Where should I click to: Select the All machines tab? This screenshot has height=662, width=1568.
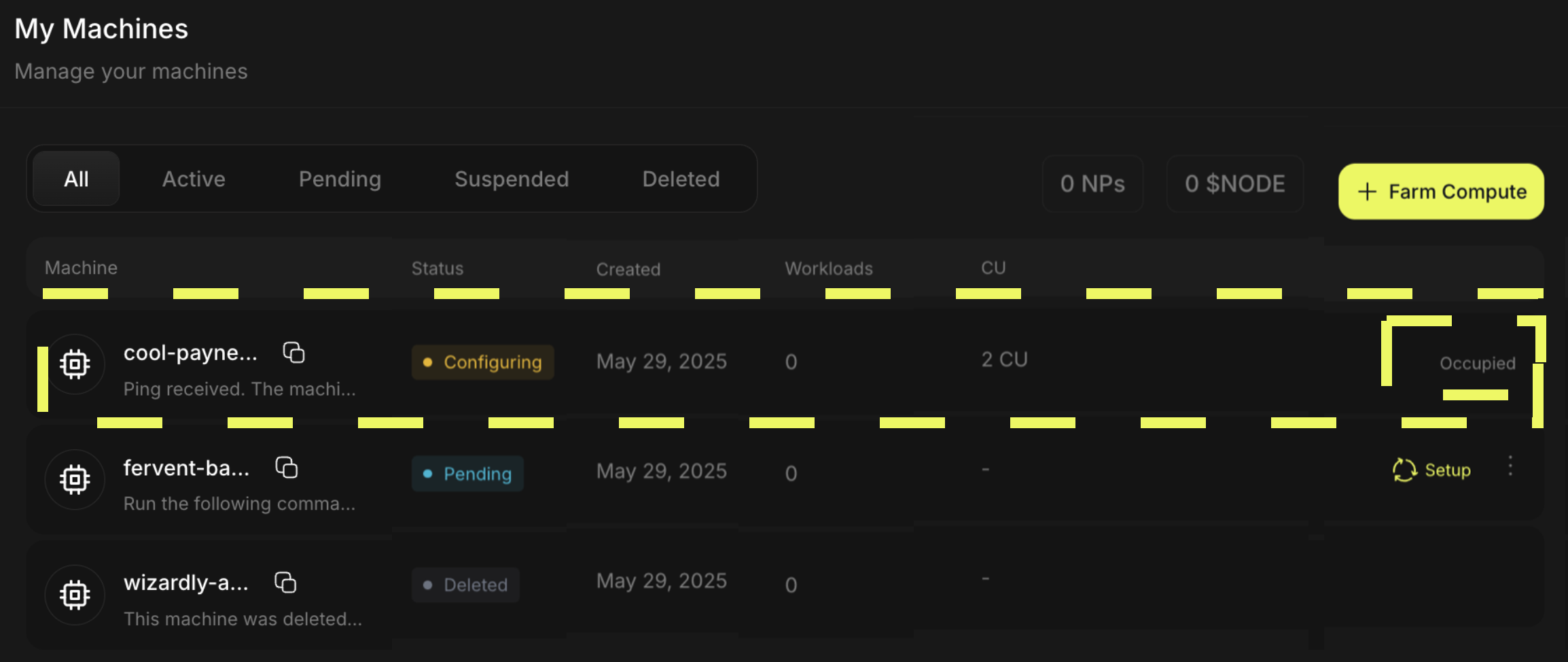[75, 179]
